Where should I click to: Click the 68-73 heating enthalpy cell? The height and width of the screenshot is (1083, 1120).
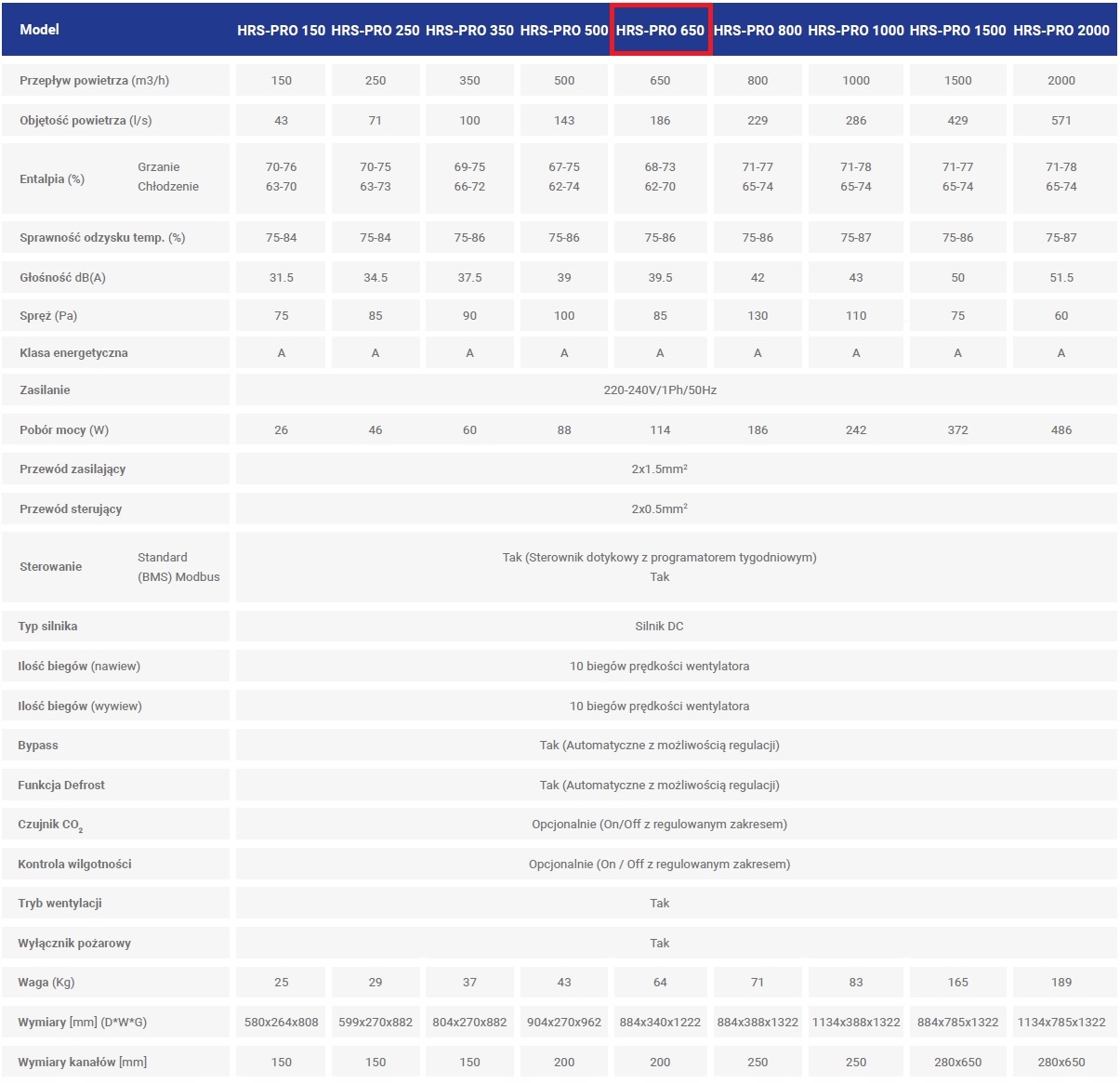660,167
